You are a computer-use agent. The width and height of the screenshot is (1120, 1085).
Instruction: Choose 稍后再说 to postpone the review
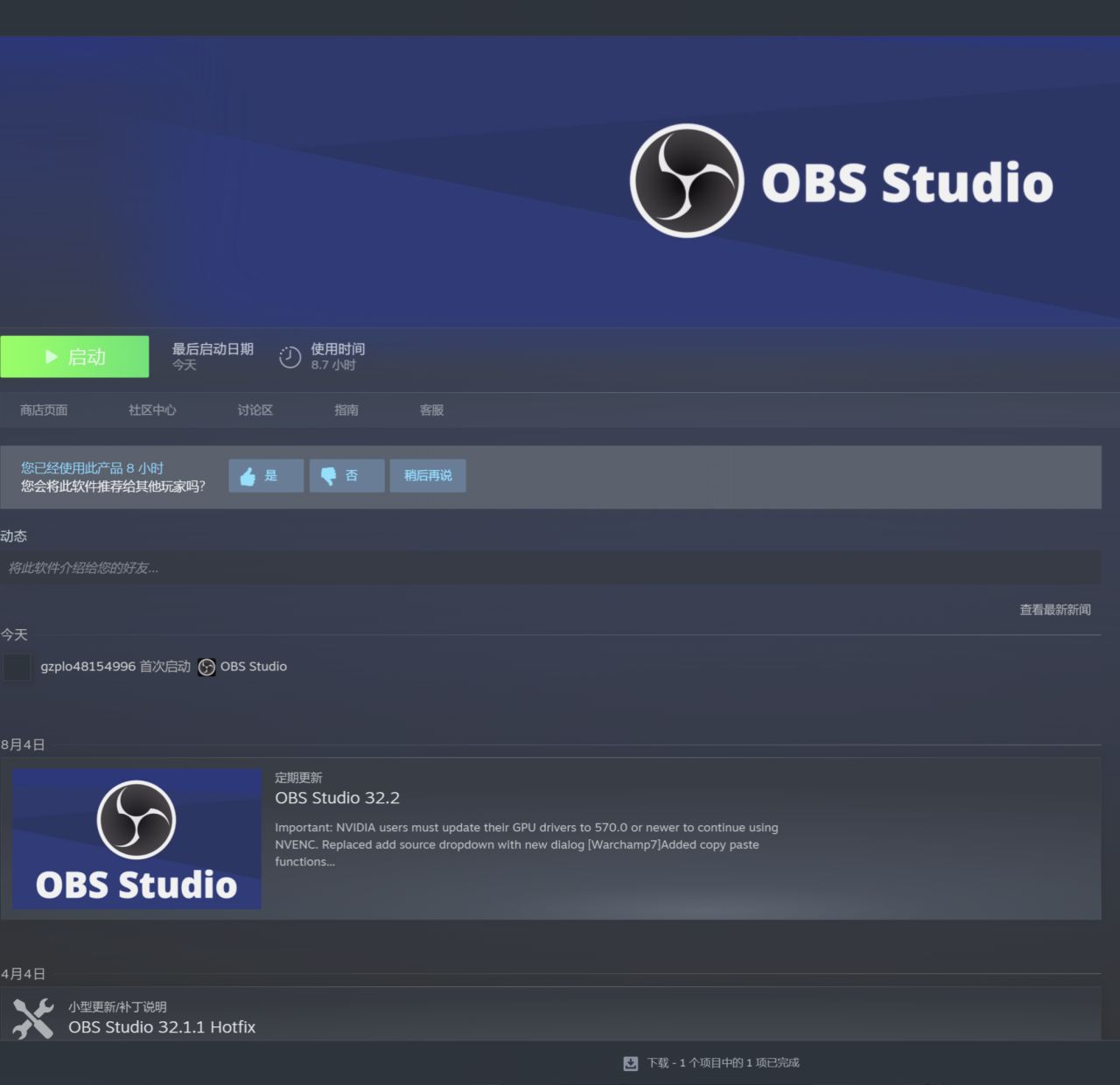(x=428, y=476)
